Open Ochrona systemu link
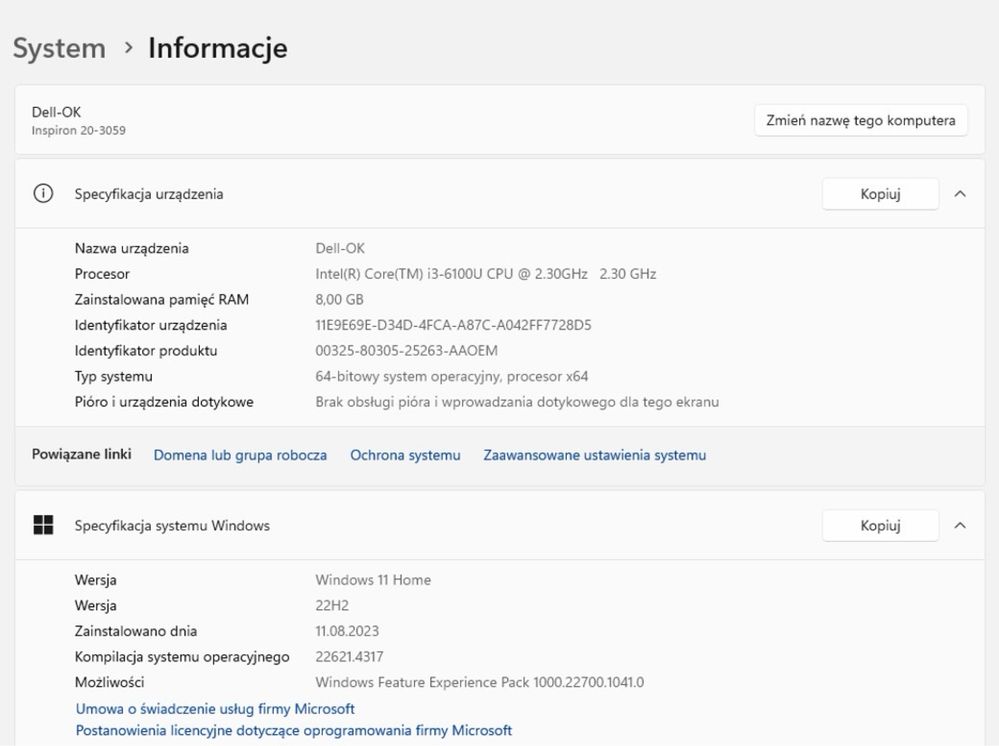This screenshot has width=999, height=746. tap(405, 455)
